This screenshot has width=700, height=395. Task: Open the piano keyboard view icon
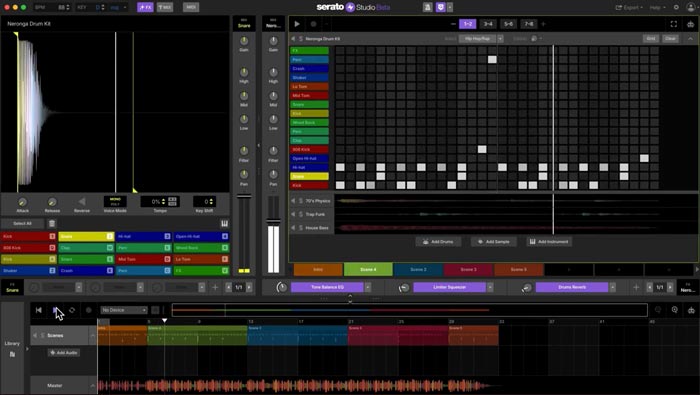[x=224, y=223]
